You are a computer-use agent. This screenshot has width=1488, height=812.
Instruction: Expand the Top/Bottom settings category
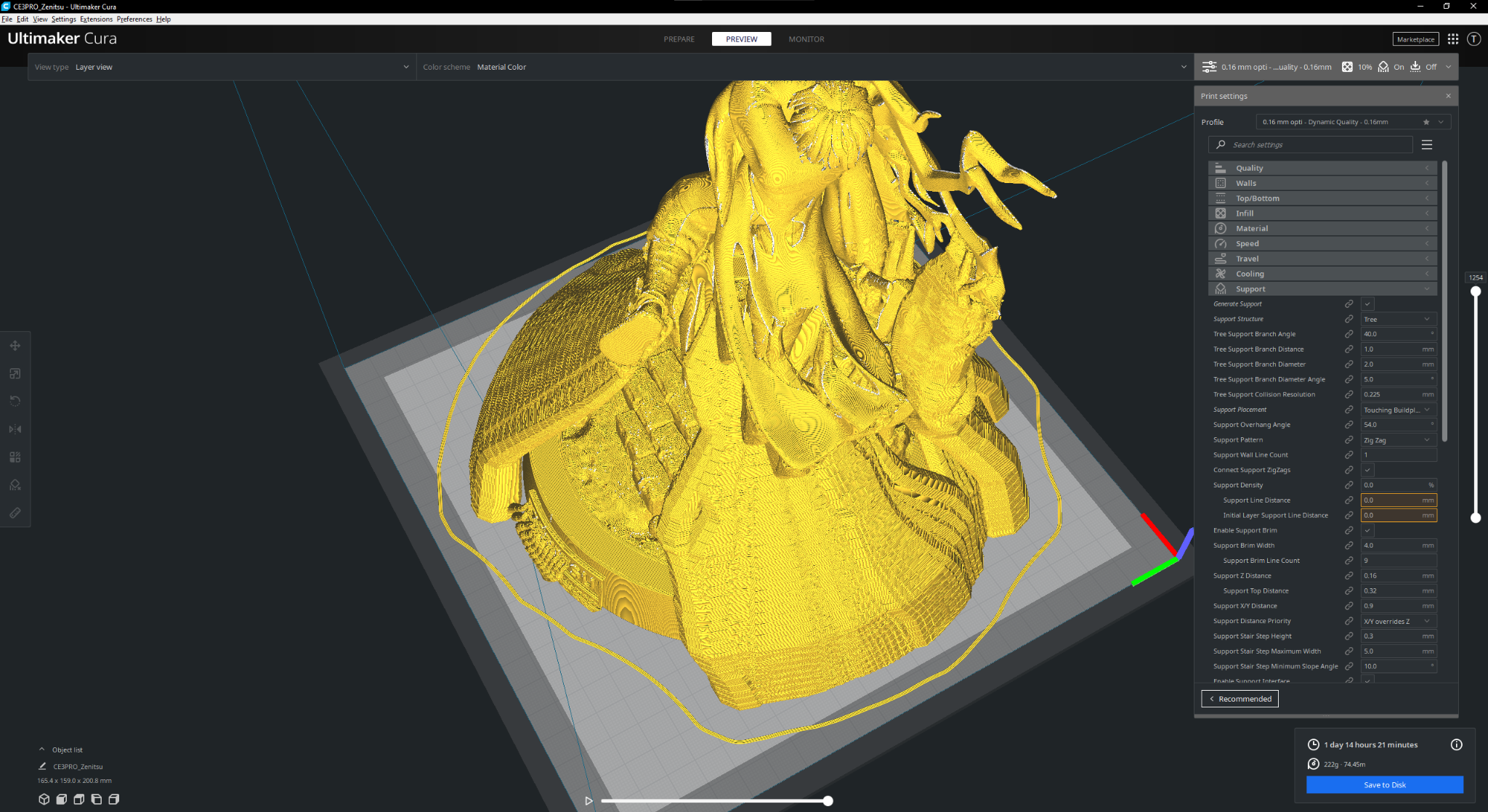point(1322,198)
